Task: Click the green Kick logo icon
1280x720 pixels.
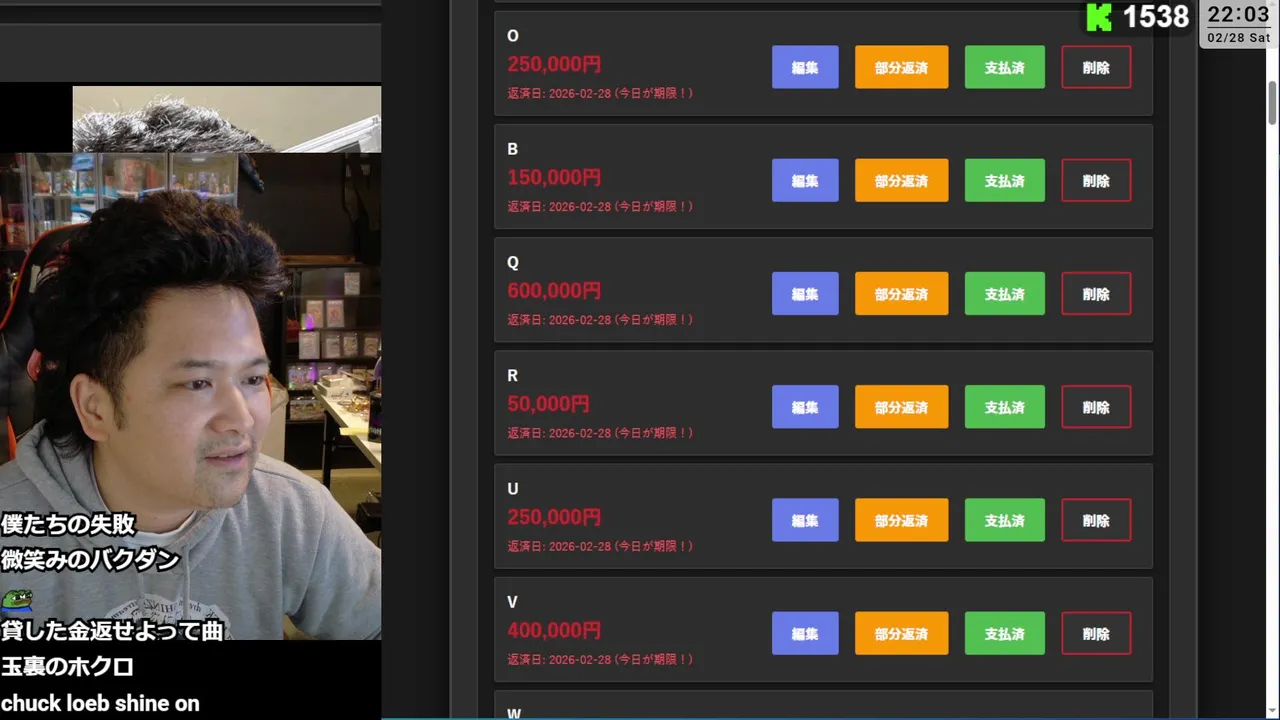Action: 1099,17
